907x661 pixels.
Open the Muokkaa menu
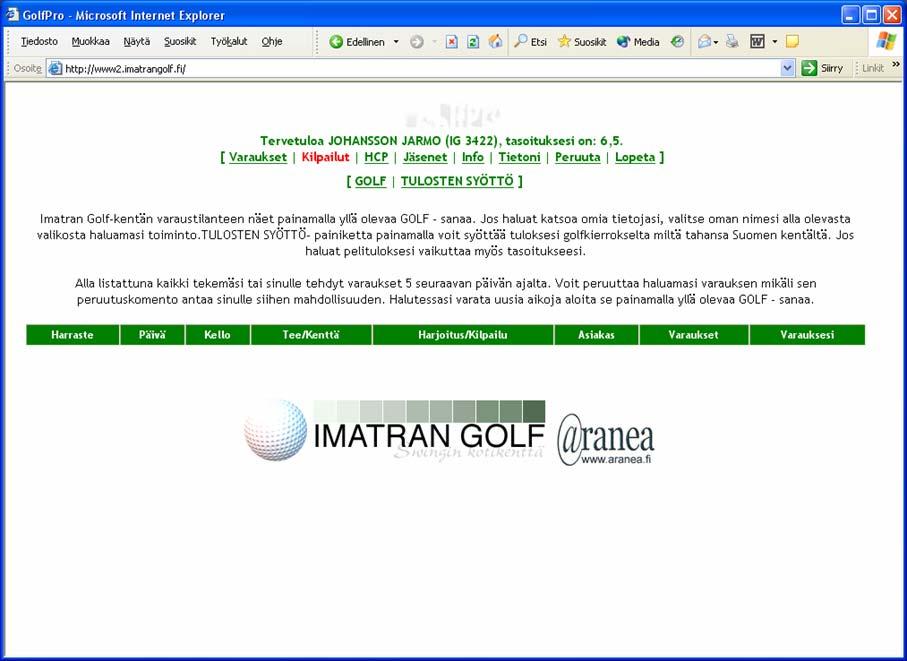tap(90, 42)
